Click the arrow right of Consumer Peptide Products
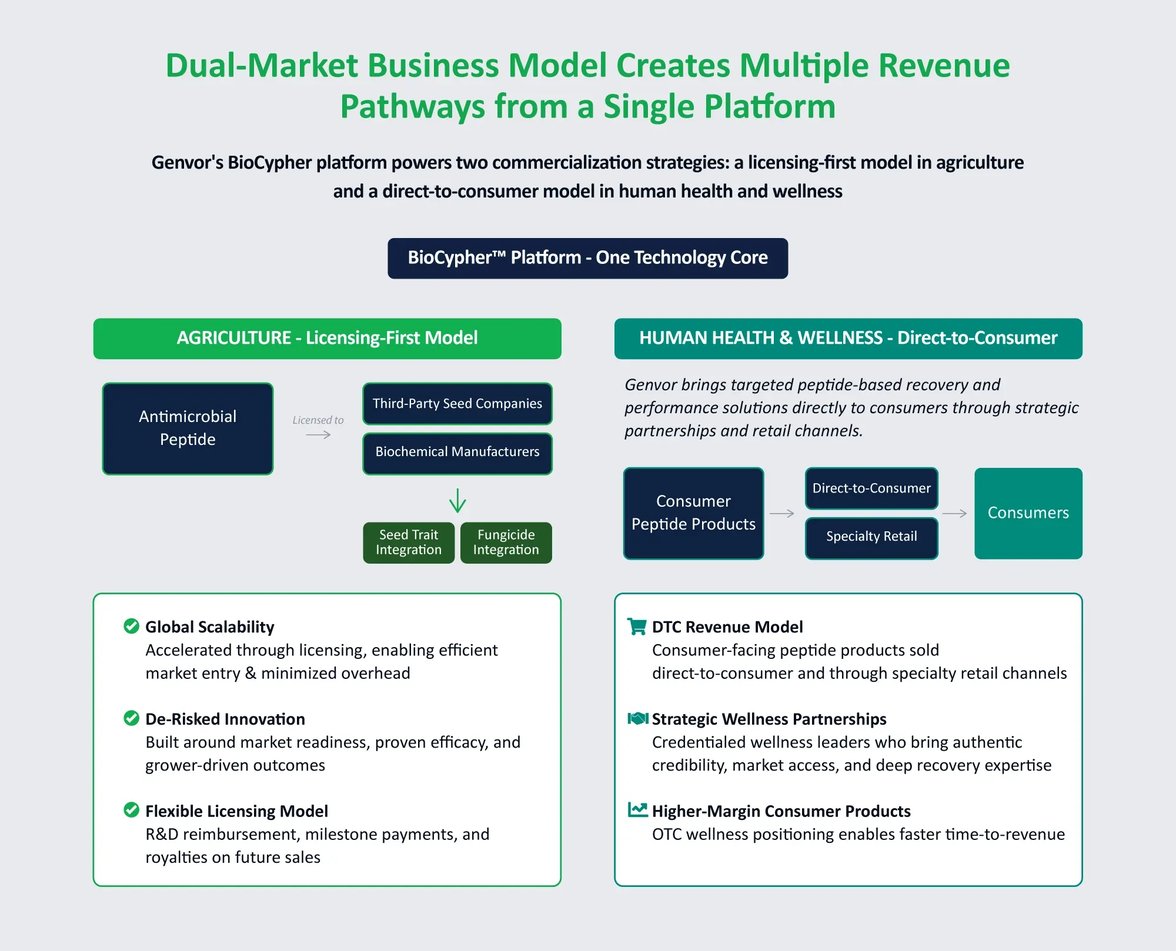Screen dimensions: 1176x951 click(782, 513)
